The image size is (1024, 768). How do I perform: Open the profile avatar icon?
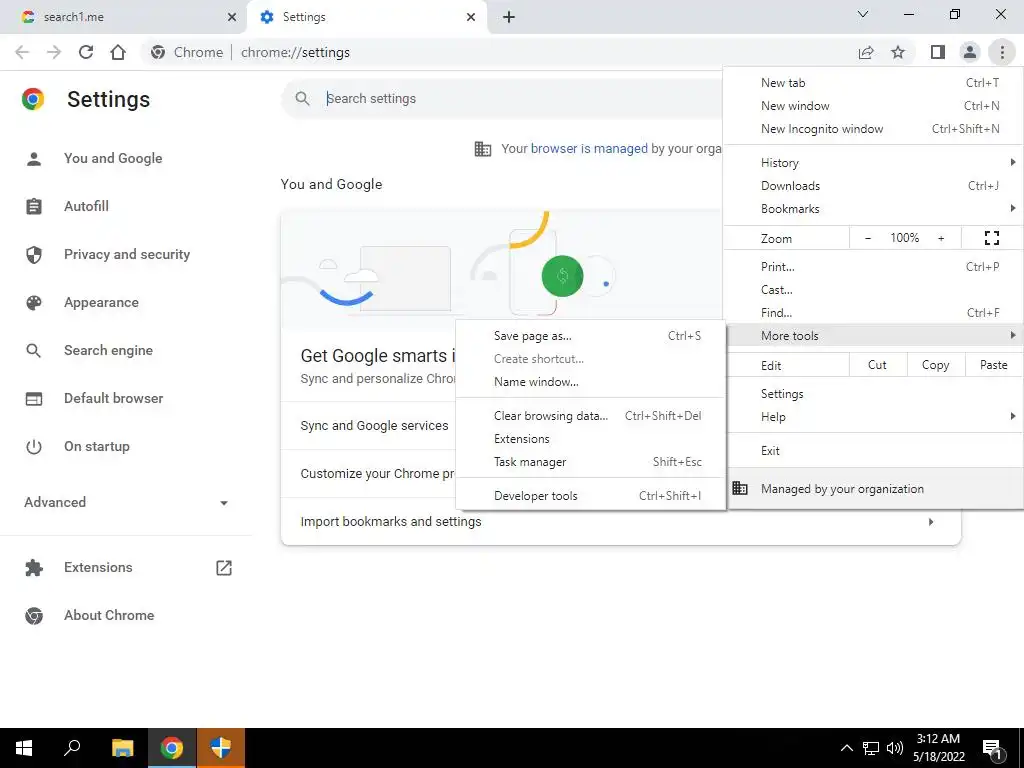(970, 52)
